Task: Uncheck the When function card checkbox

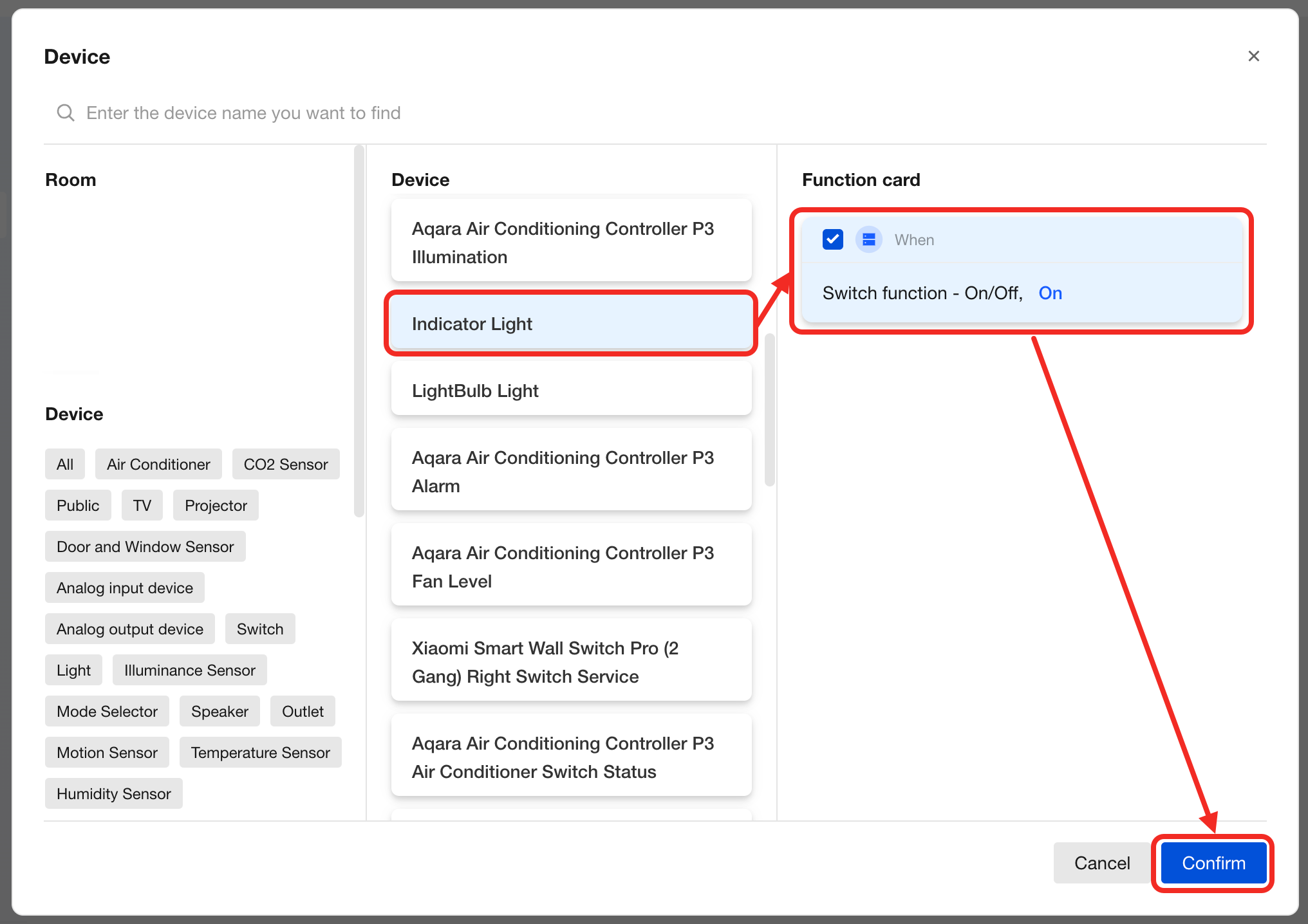Action: 832,239
